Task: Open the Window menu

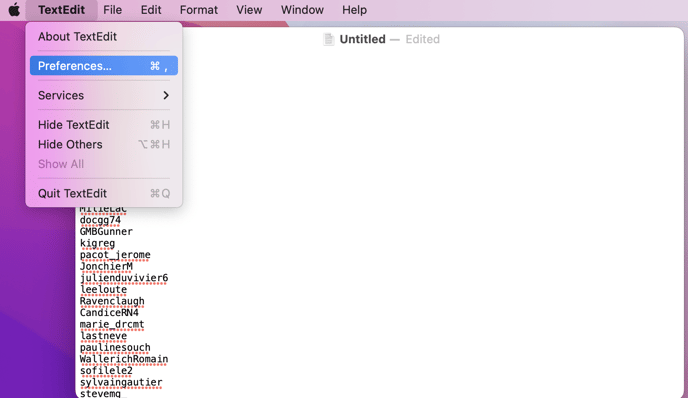Action: (302, 10)
